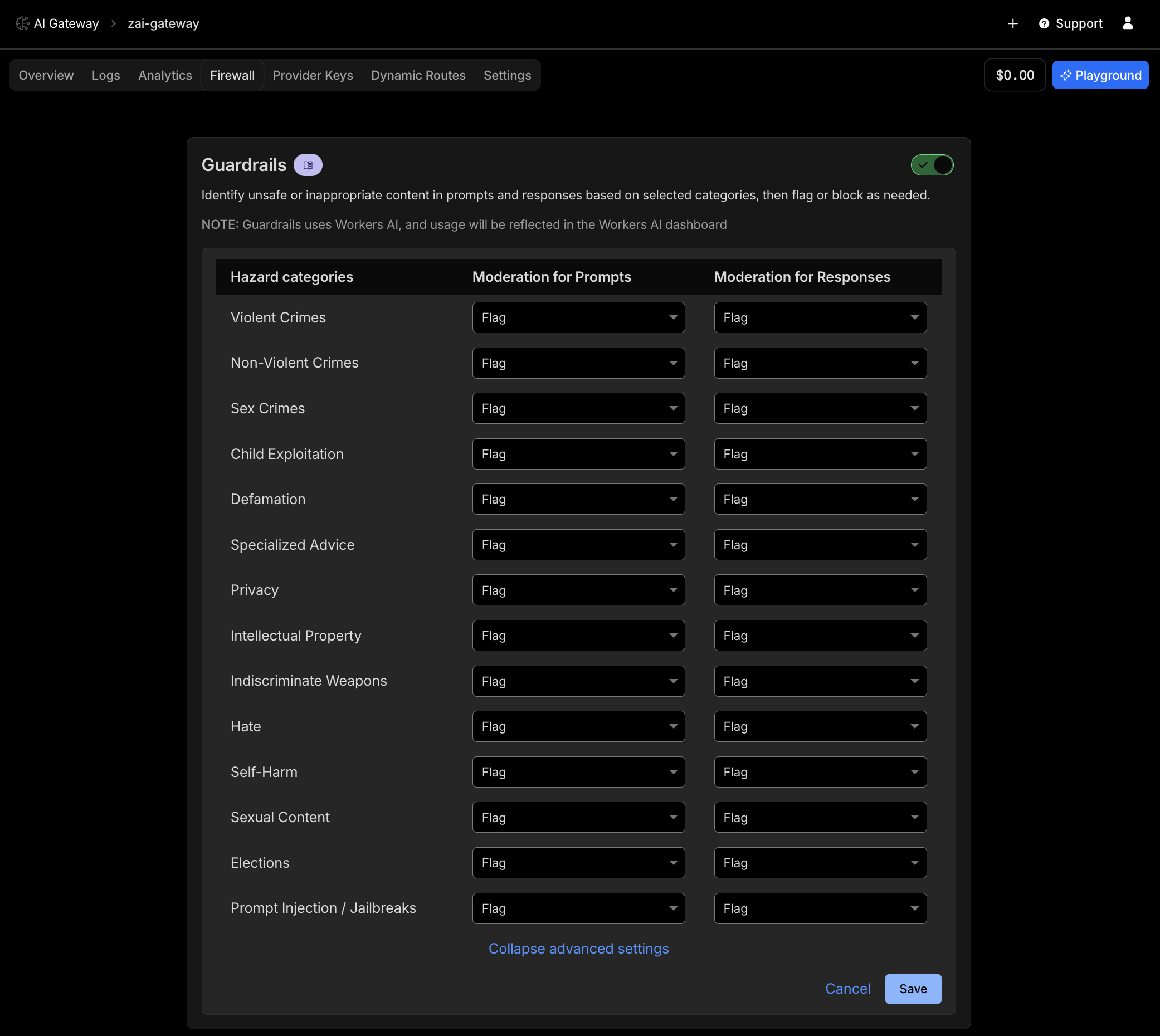
Task: Open the Settings tab
Action: (507, 75)
